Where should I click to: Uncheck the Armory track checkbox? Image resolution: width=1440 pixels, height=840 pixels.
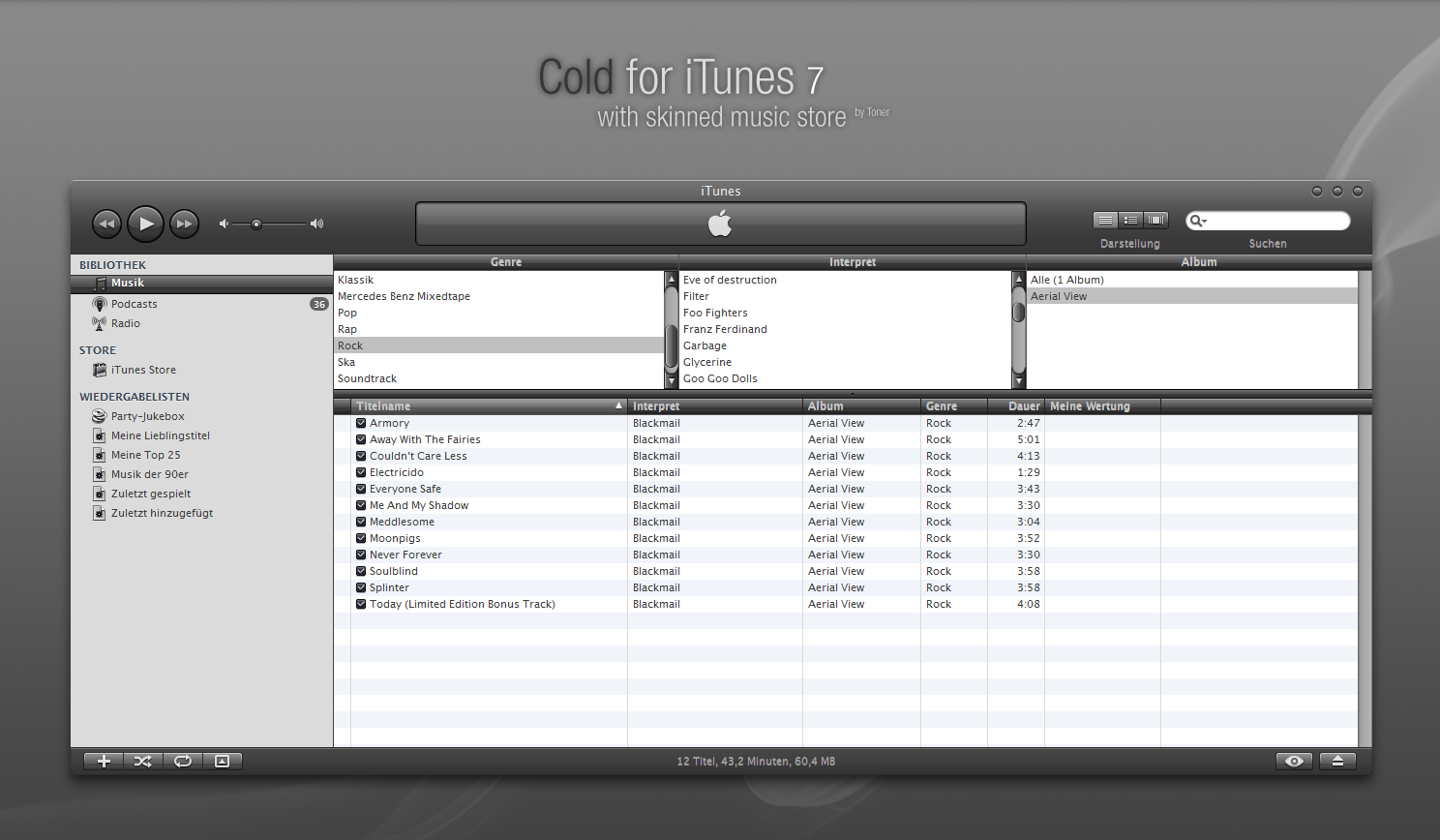coord(361,423)
